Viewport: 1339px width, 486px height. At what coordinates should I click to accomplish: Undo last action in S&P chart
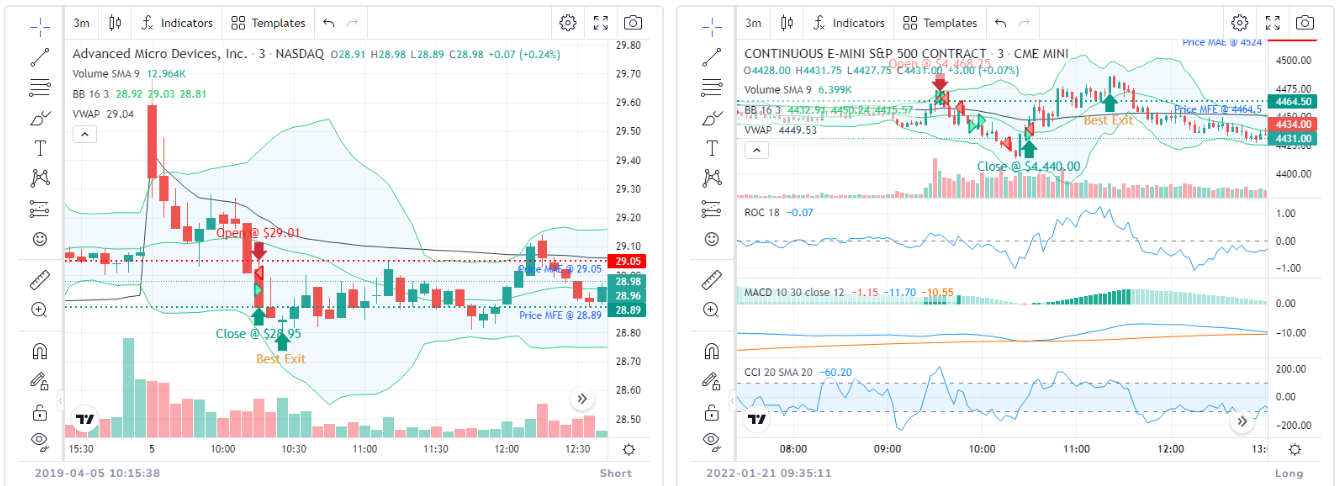pyautogui.click(x=1001, y=23)
